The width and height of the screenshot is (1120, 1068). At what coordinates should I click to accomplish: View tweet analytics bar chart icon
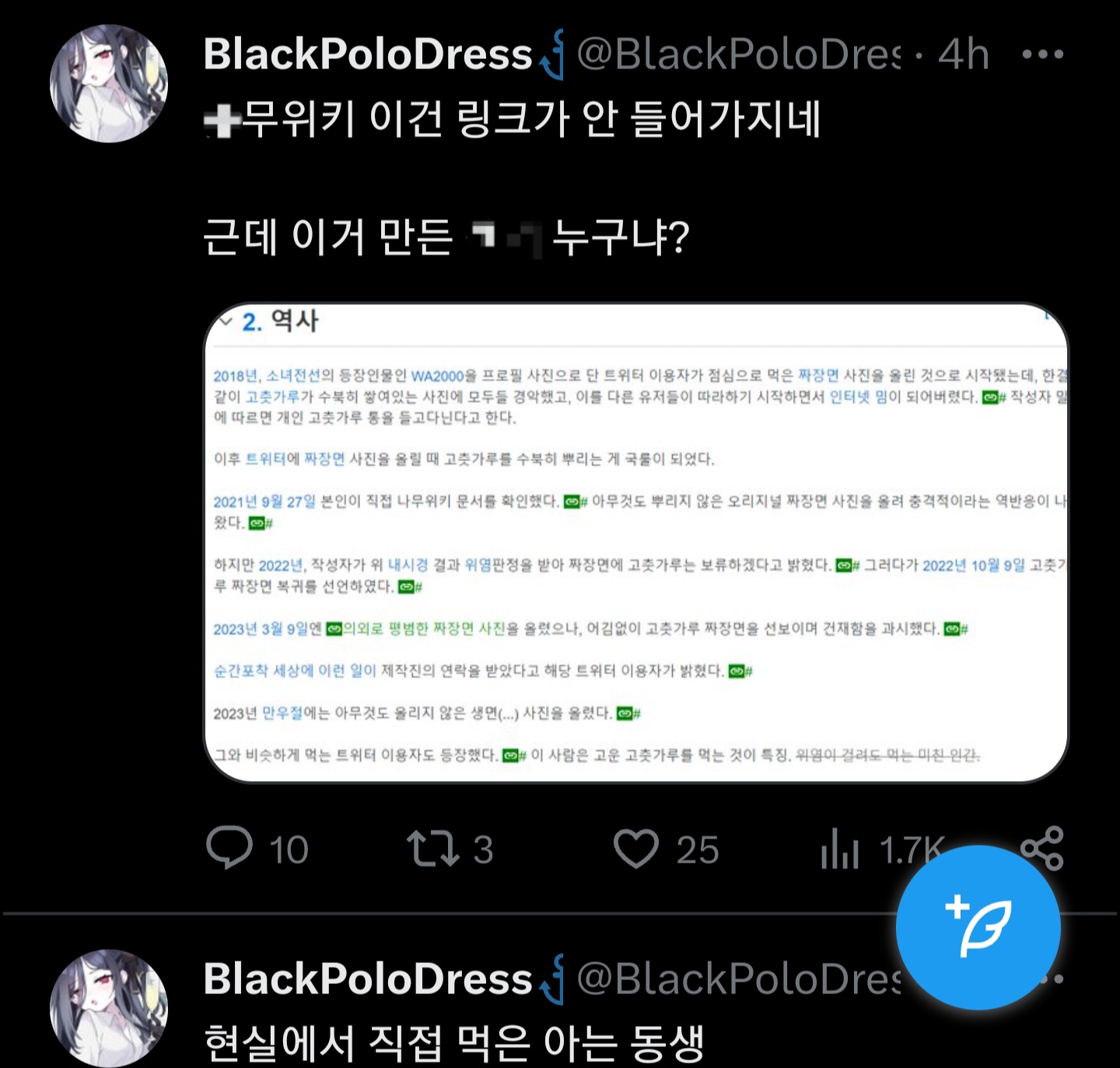[x=839, y=849]
